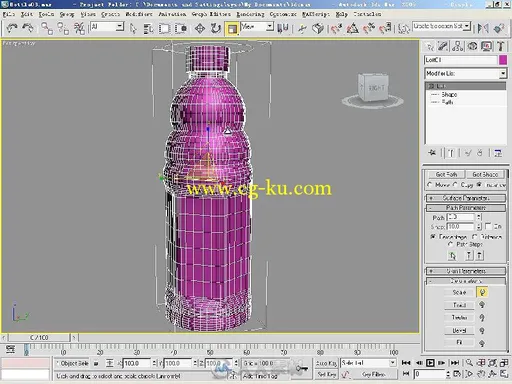Viewport: 512px width, 384px height.
Task: Click the Redo arrow icon
Action: pos(28,28)
